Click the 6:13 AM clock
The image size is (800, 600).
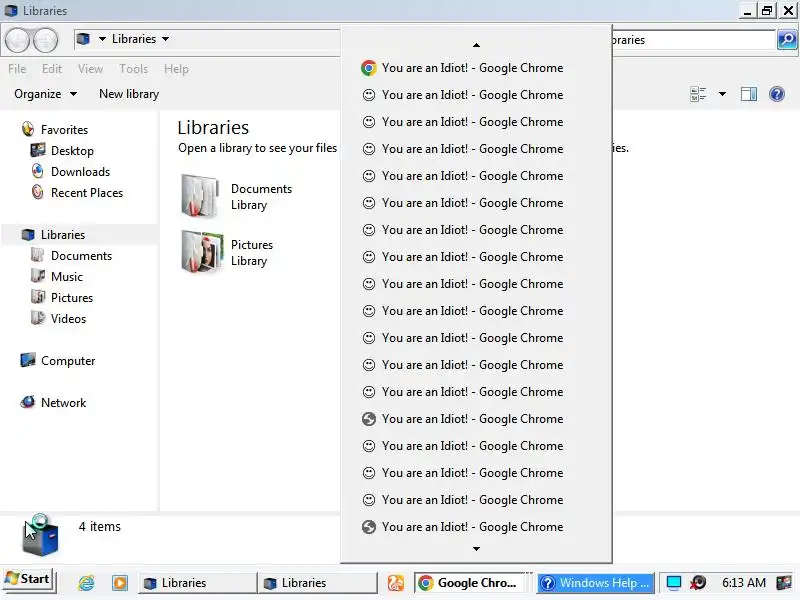pyautogui.click(x=744, y=582)
